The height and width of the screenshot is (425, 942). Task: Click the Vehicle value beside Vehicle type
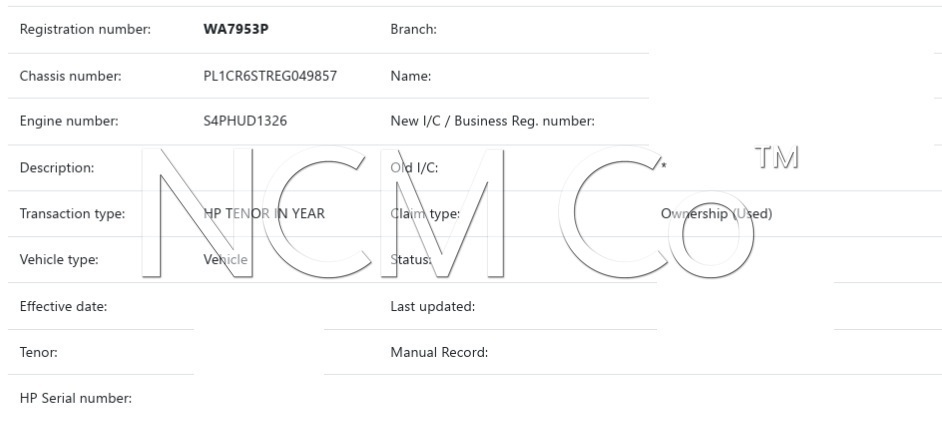coord(225,260)
